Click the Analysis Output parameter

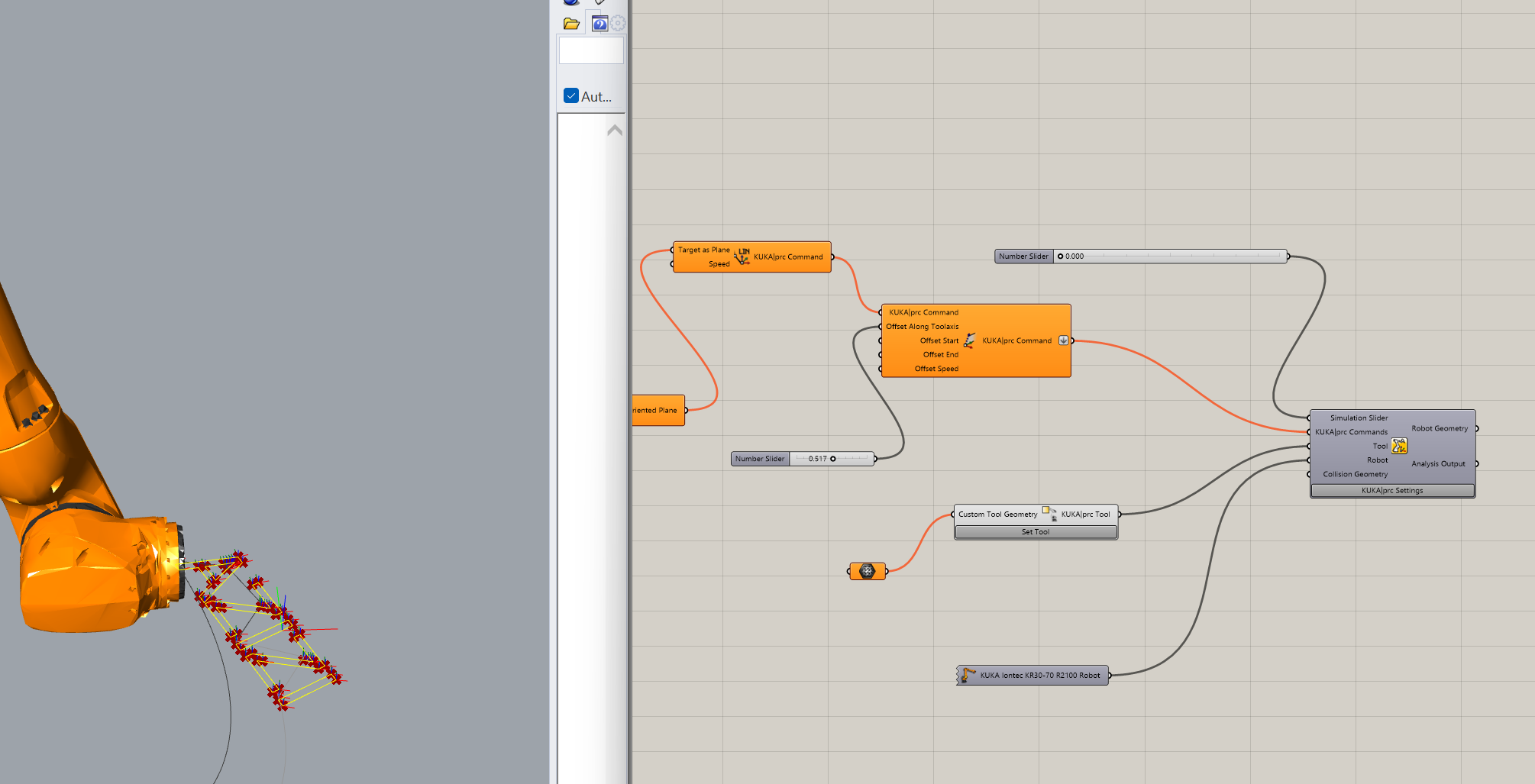[1438, 463]
